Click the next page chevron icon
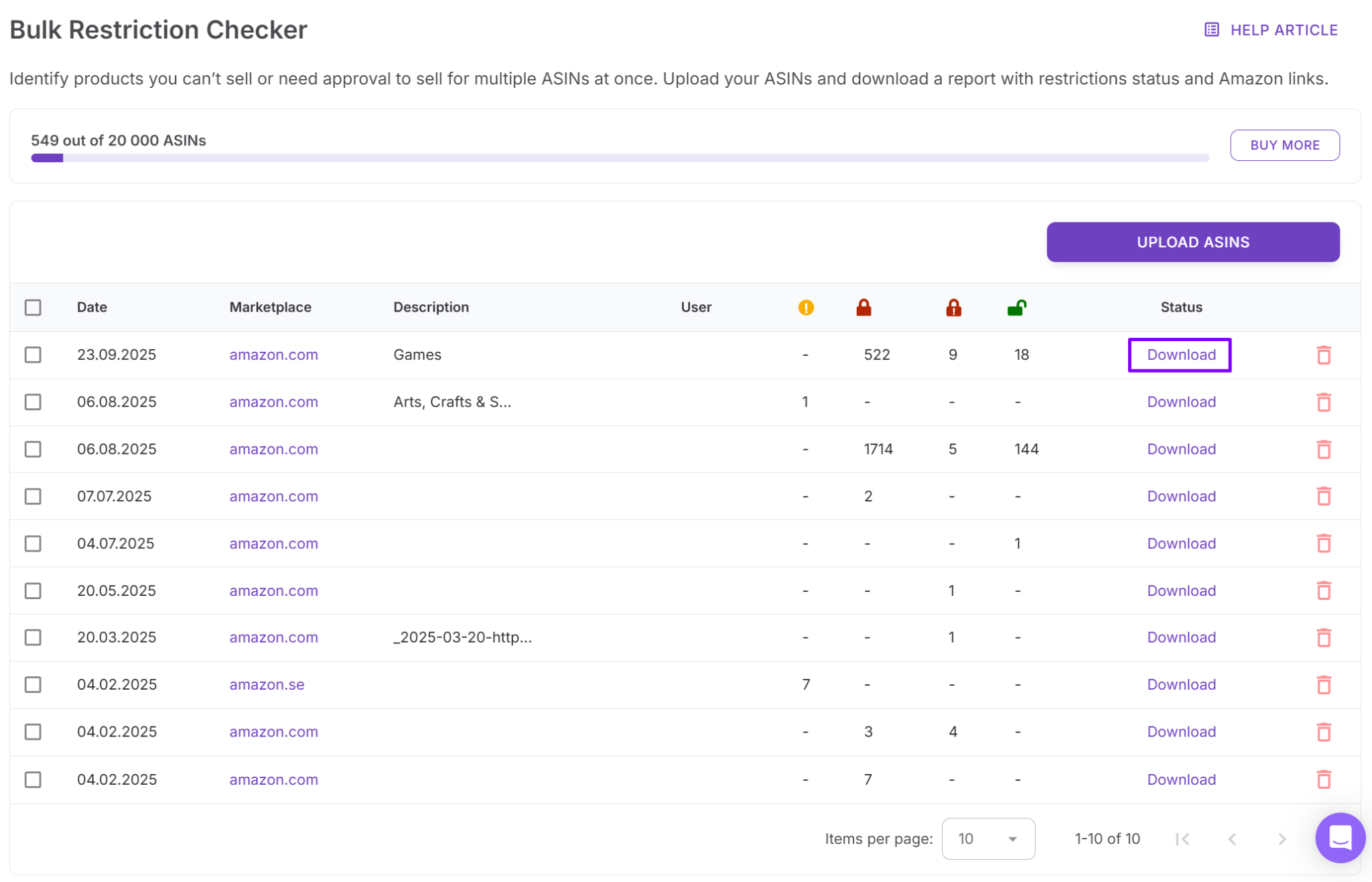 pos(1282,838)
